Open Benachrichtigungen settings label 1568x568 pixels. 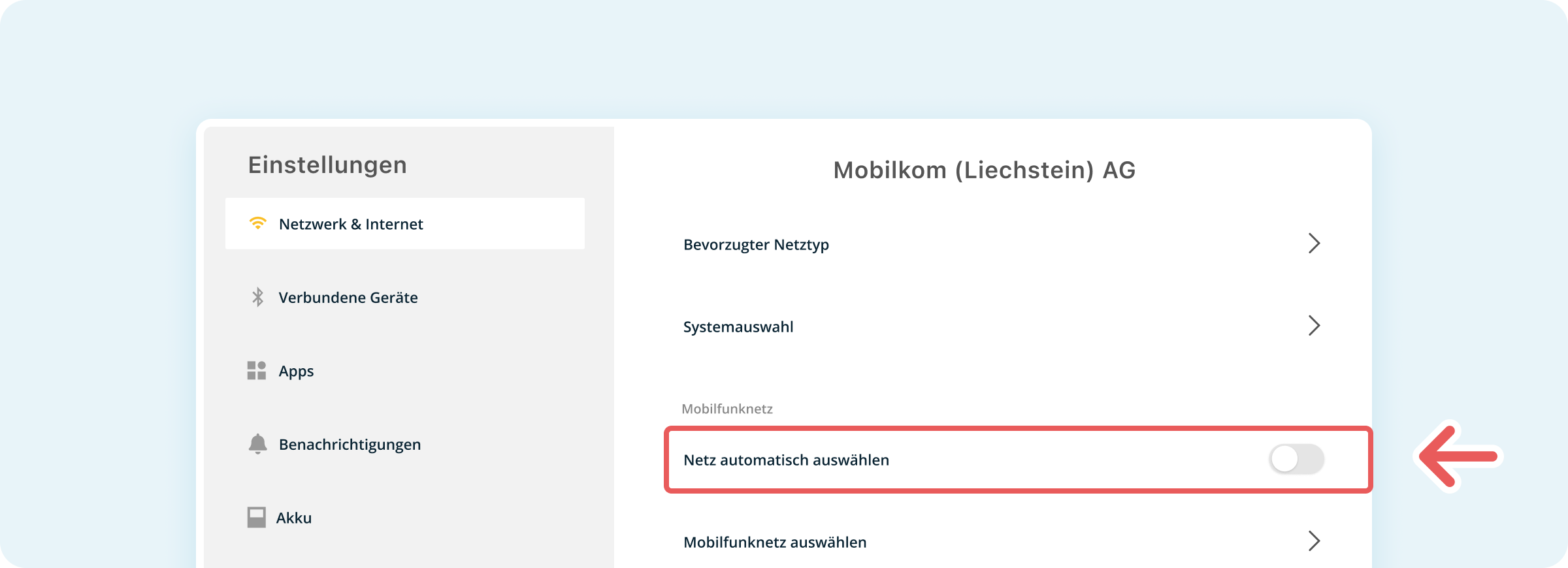point(350,445)
